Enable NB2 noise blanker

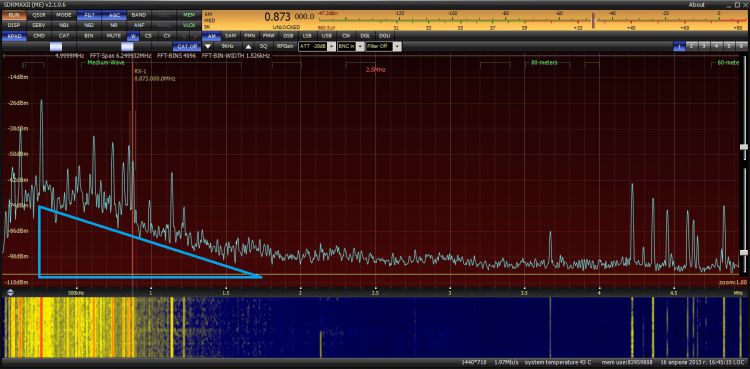[x=89, y=25]
